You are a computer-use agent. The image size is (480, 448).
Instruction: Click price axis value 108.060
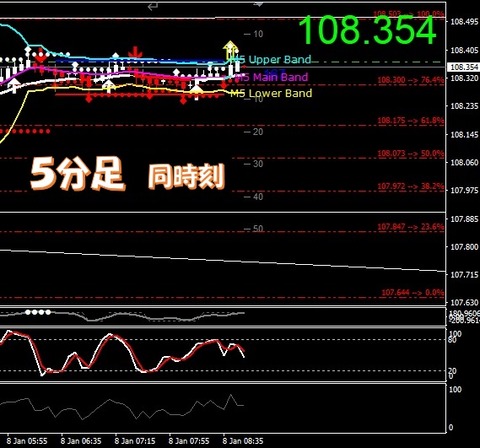point(464,163)
